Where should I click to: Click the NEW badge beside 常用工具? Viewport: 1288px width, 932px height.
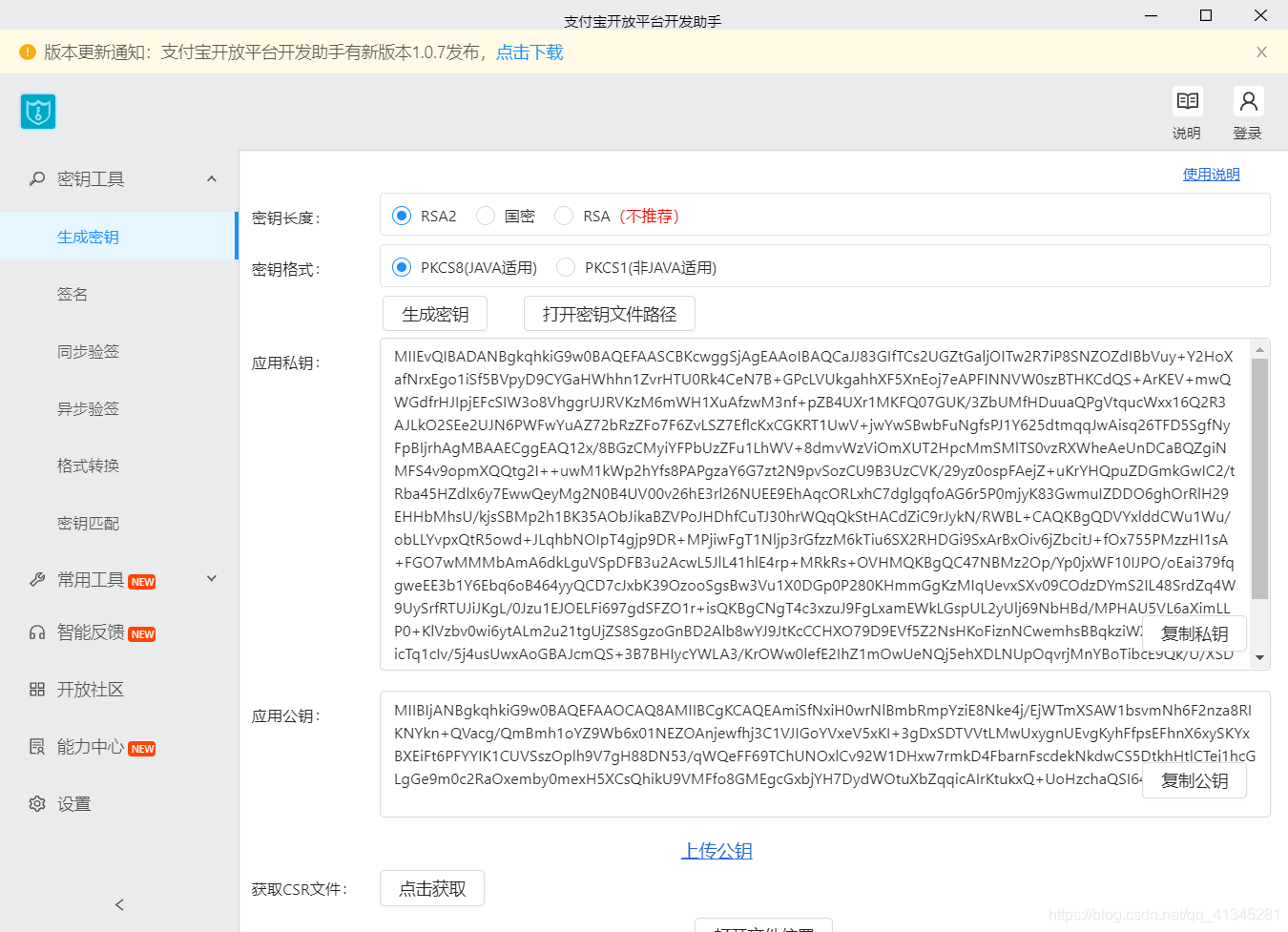coord(142,582)
